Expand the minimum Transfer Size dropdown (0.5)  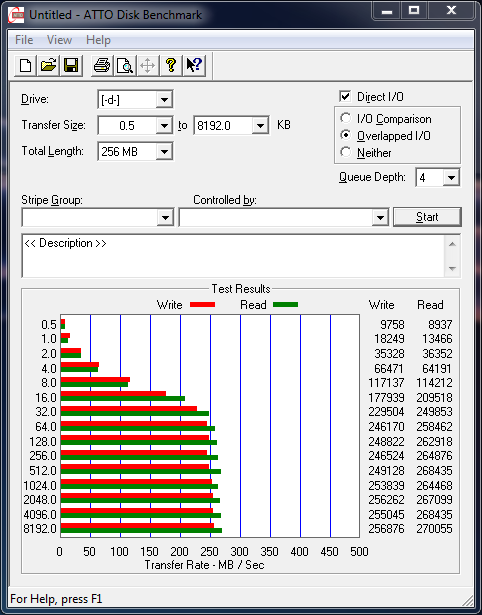(164, 126)
